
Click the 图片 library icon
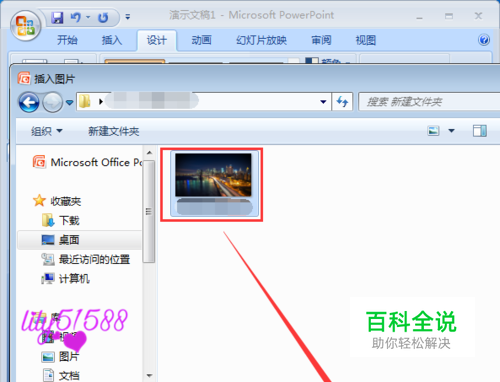[x=48, y=357]
